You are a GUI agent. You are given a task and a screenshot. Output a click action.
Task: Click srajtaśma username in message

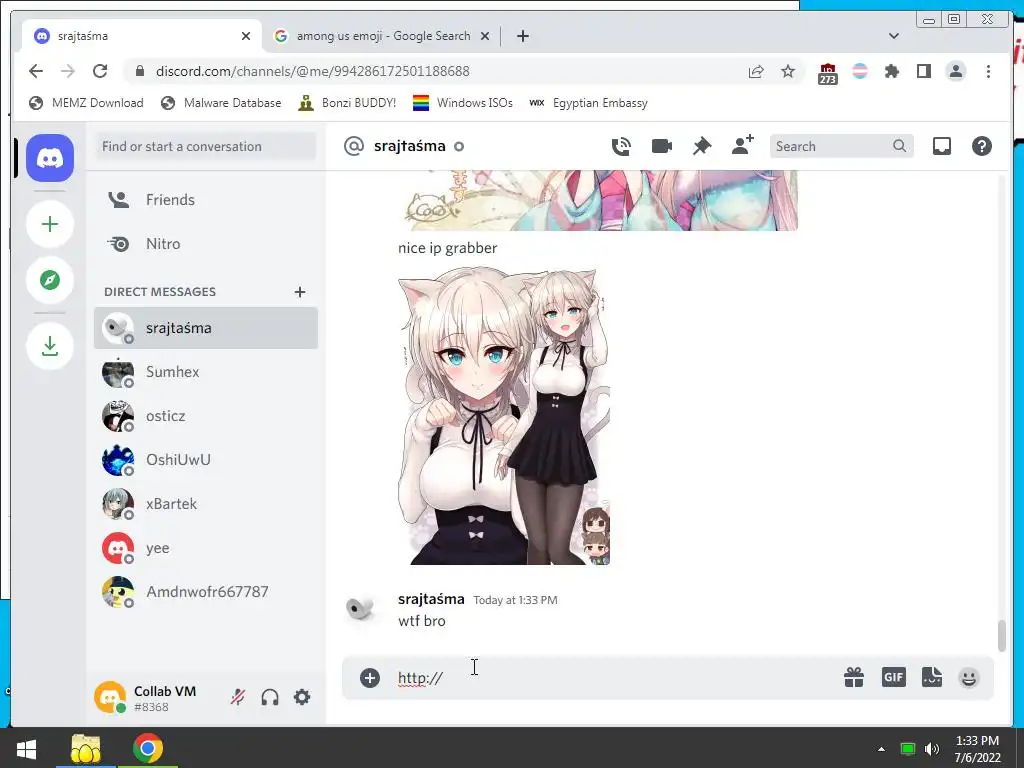click(431, 599)
